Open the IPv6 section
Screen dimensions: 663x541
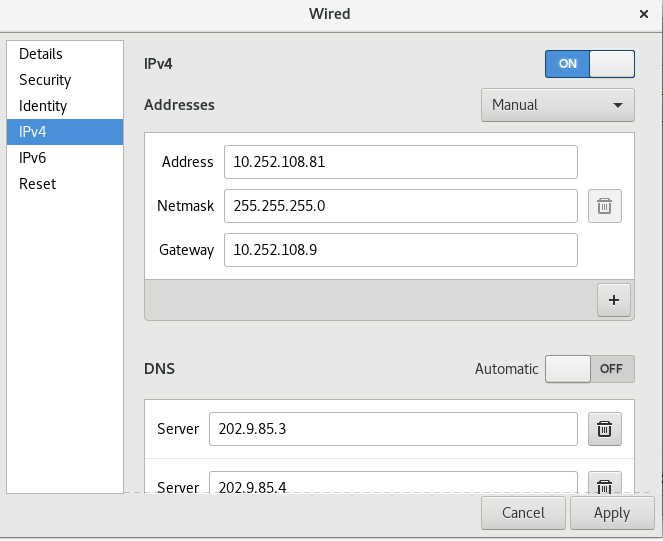point(65,158)
